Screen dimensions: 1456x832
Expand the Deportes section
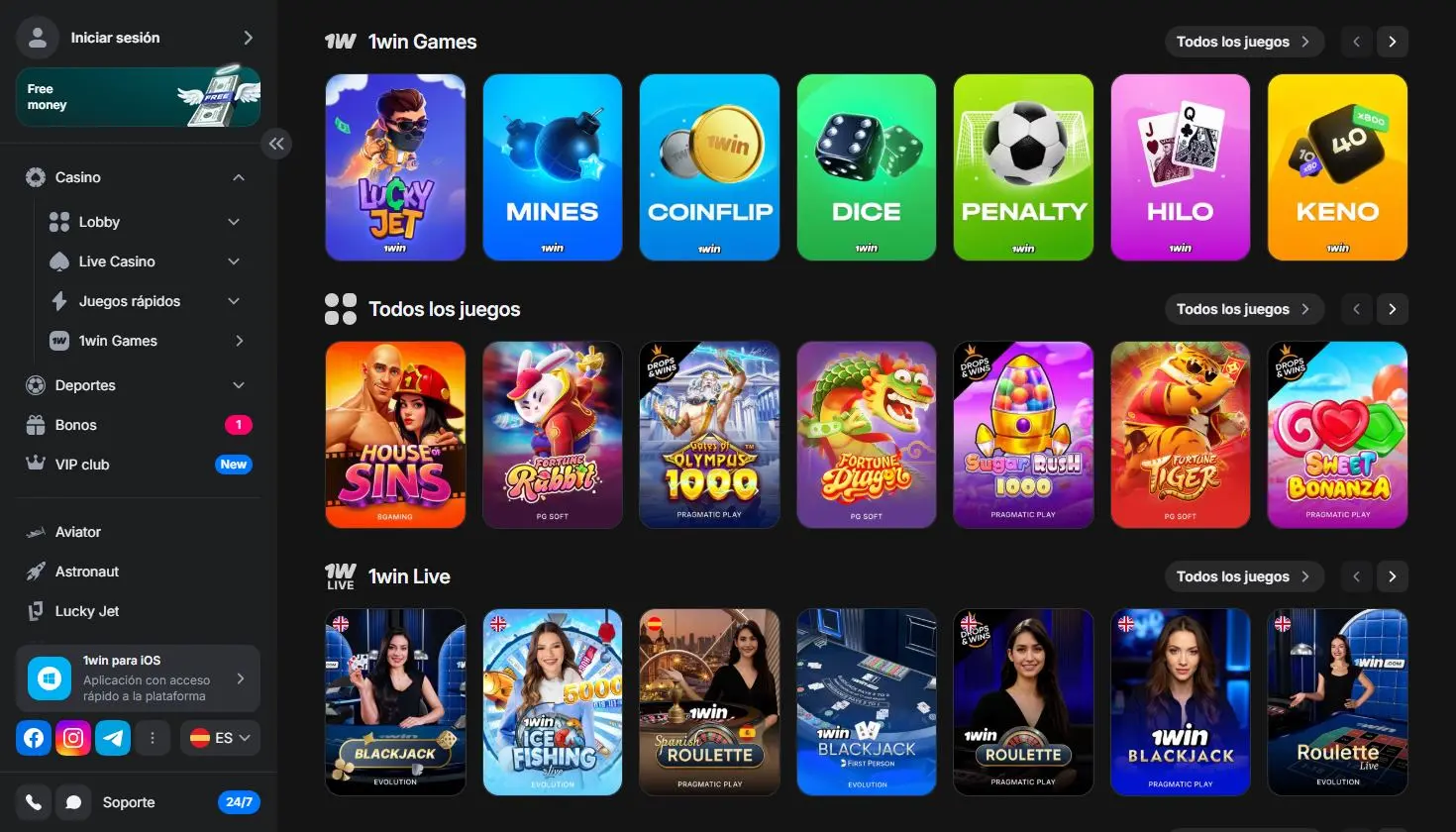(x=239, y=385)
